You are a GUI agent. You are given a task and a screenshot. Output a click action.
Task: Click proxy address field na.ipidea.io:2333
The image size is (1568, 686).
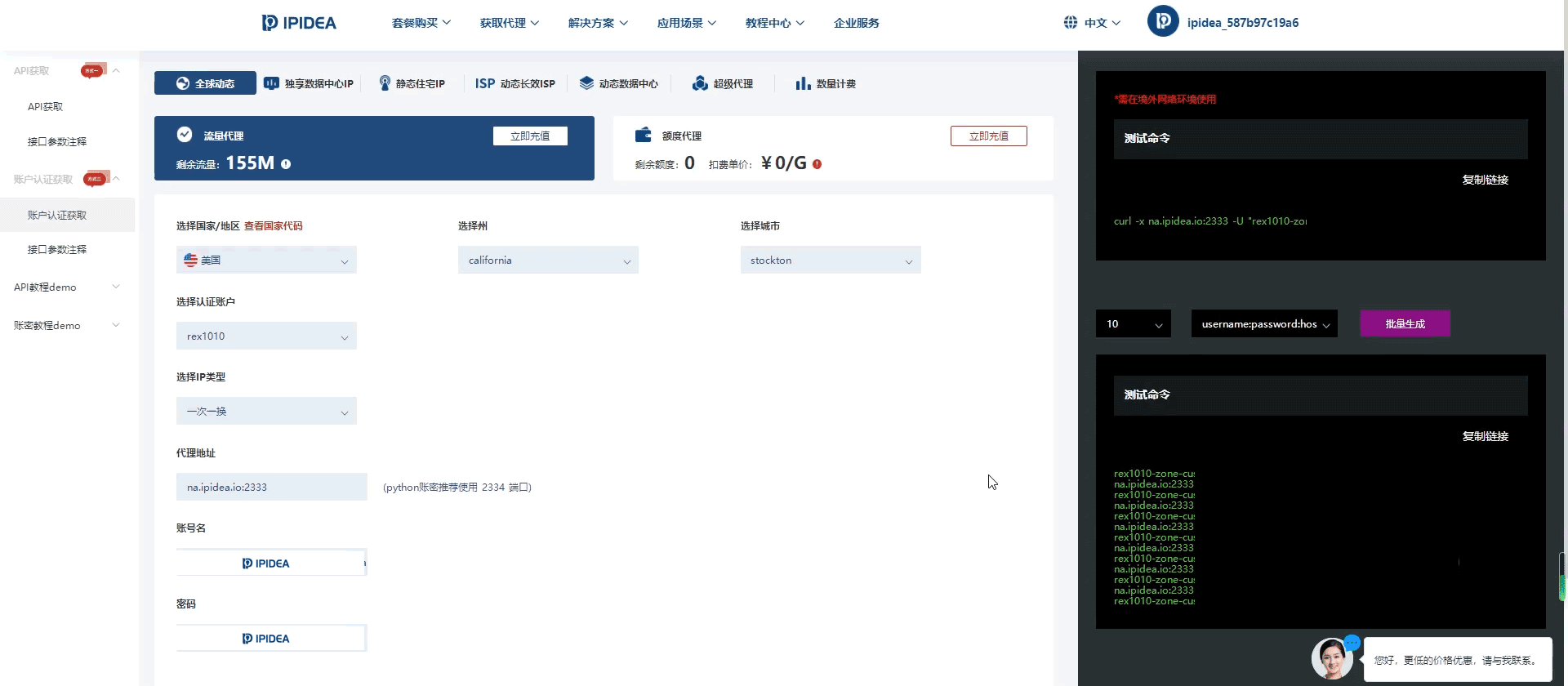(272, 487)
